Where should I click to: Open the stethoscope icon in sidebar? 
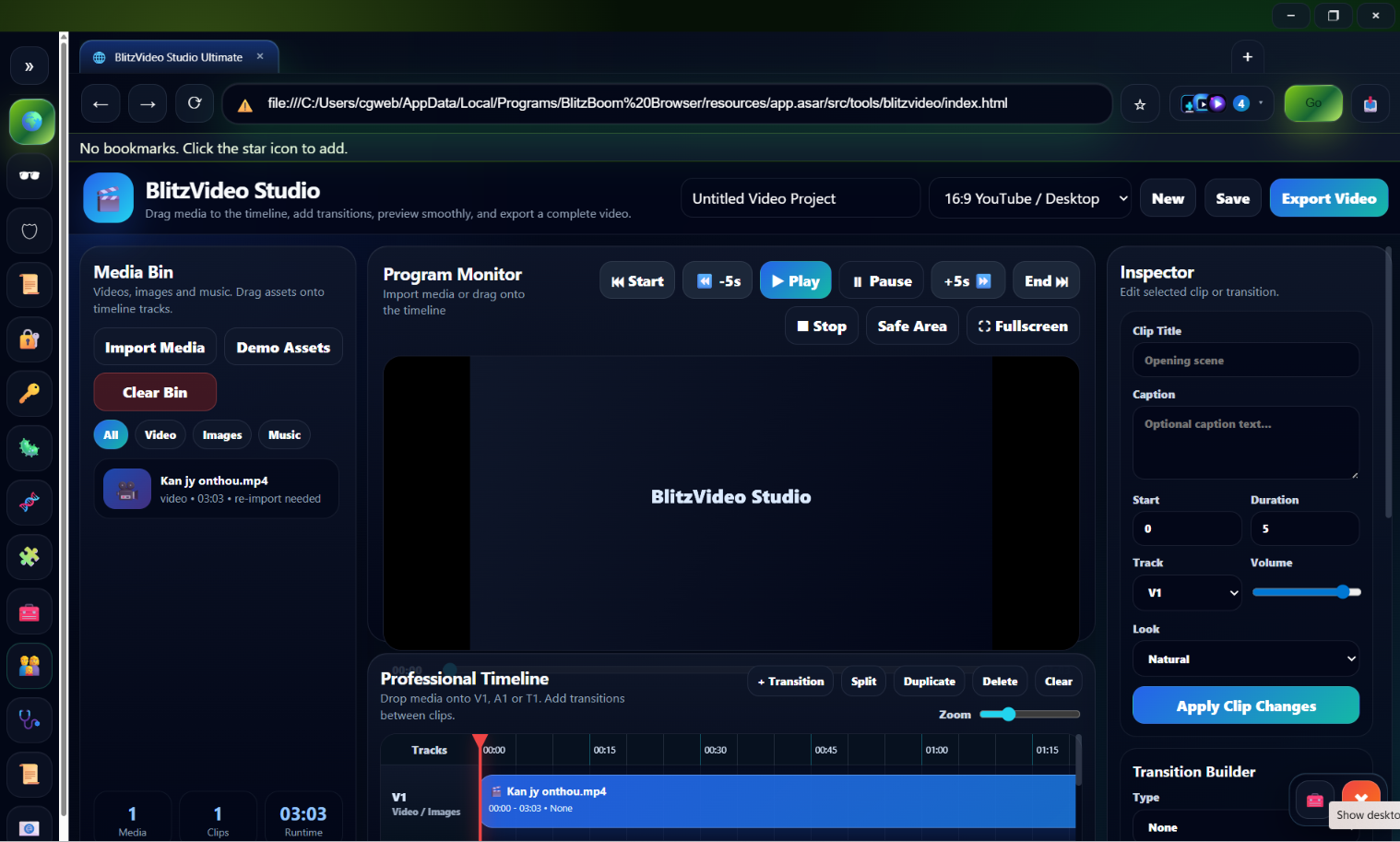click(30, 720)
